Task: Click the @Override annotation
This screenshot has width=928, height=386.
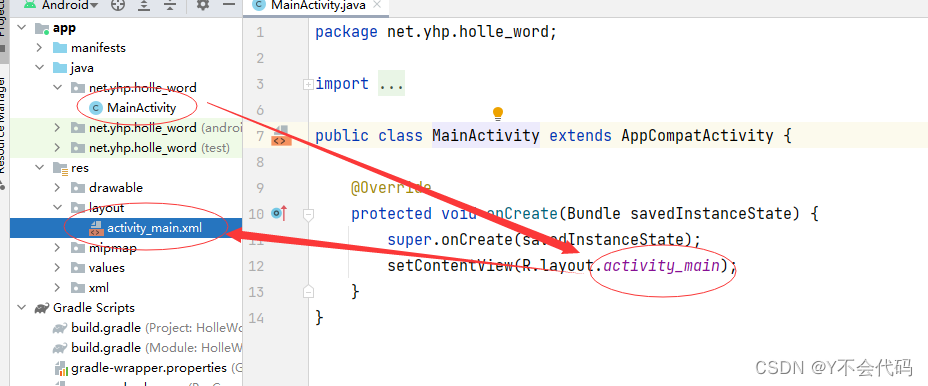Action: [391, 188]
